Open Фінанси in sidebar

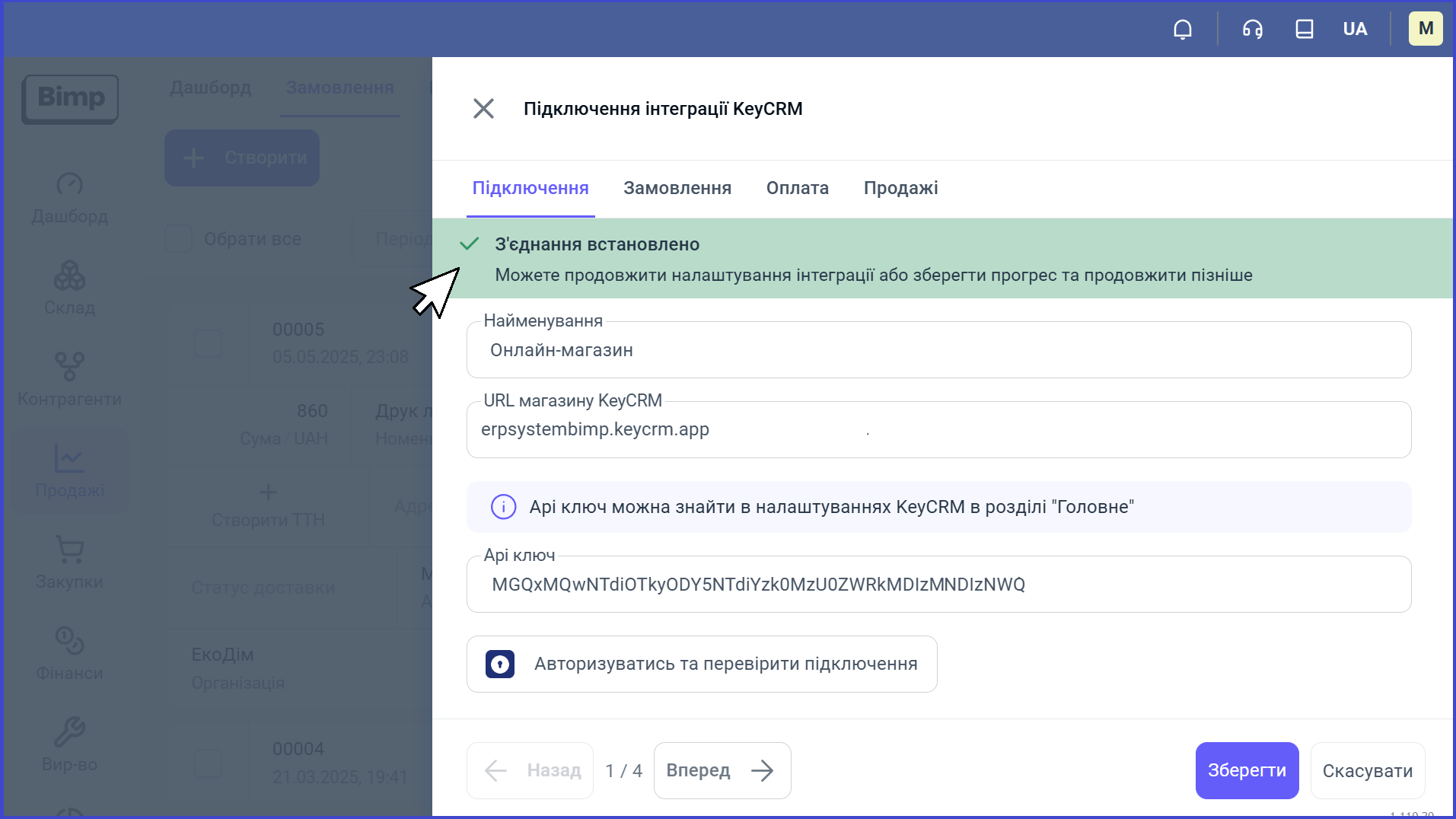point(69,655)
